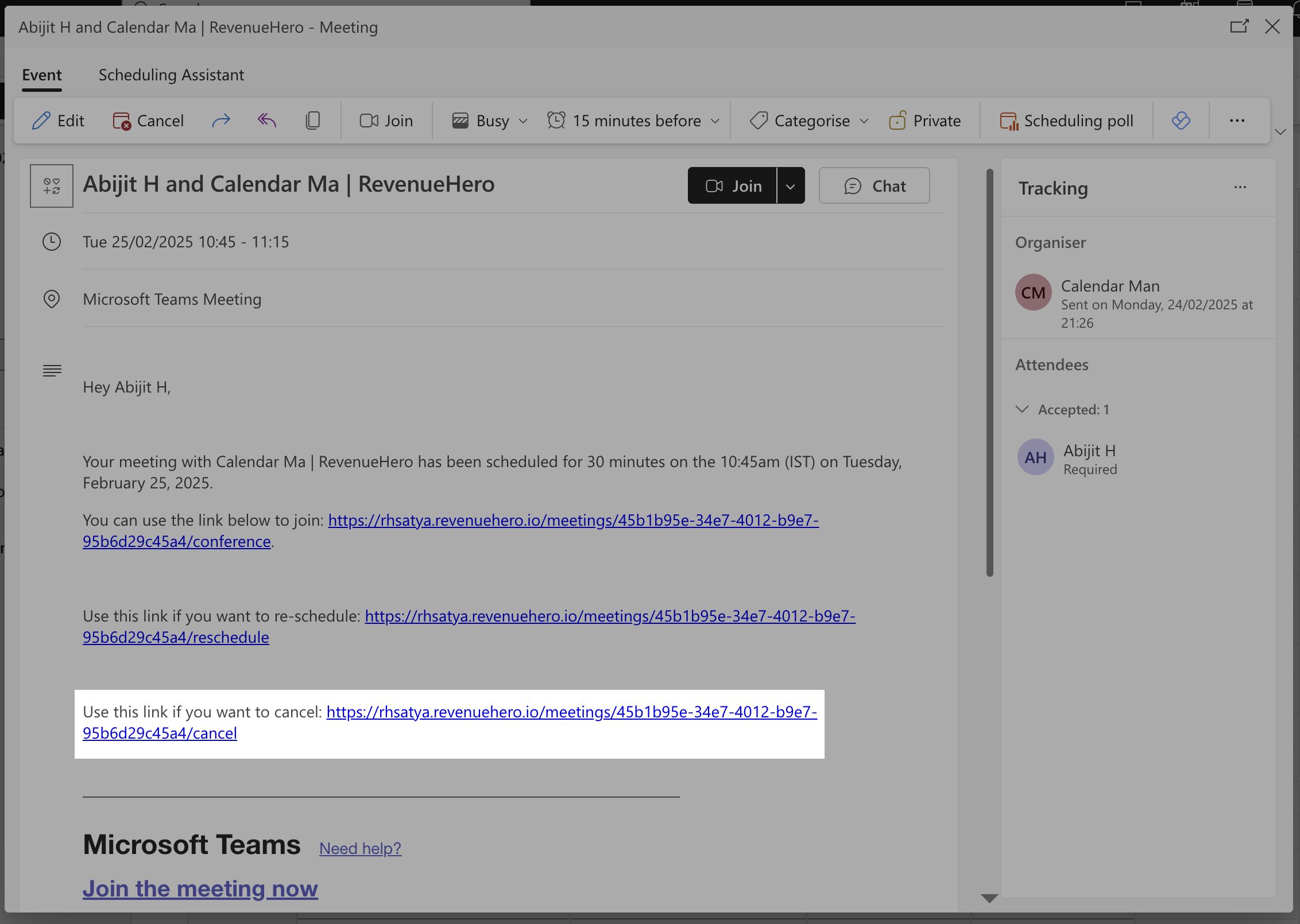Viewport: 1300px width, 924px height.
Task: Click the forward arrow icon in toolbar
Action: [221, 121]
